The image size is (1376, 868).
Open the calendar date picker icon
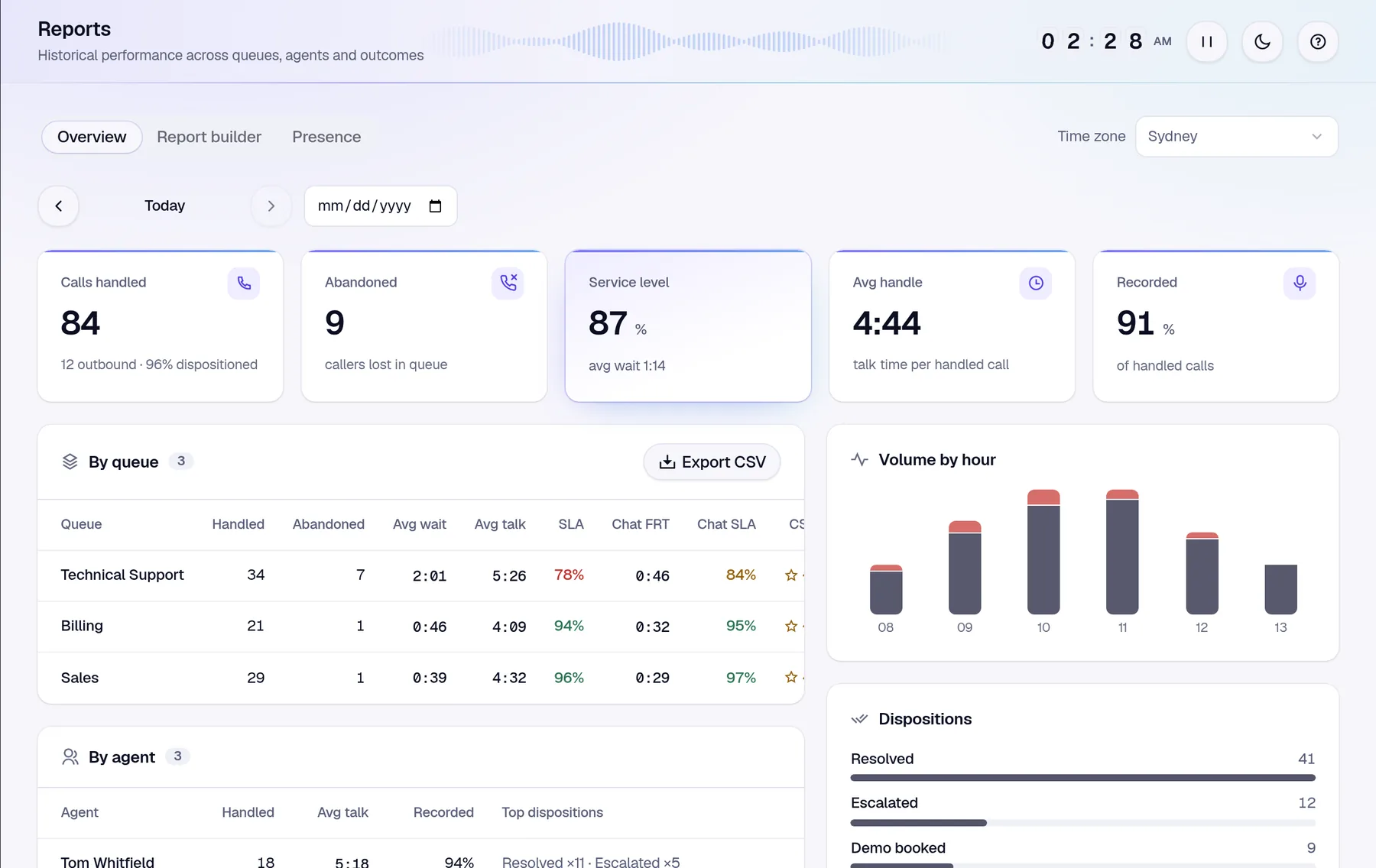pos(436,206)
